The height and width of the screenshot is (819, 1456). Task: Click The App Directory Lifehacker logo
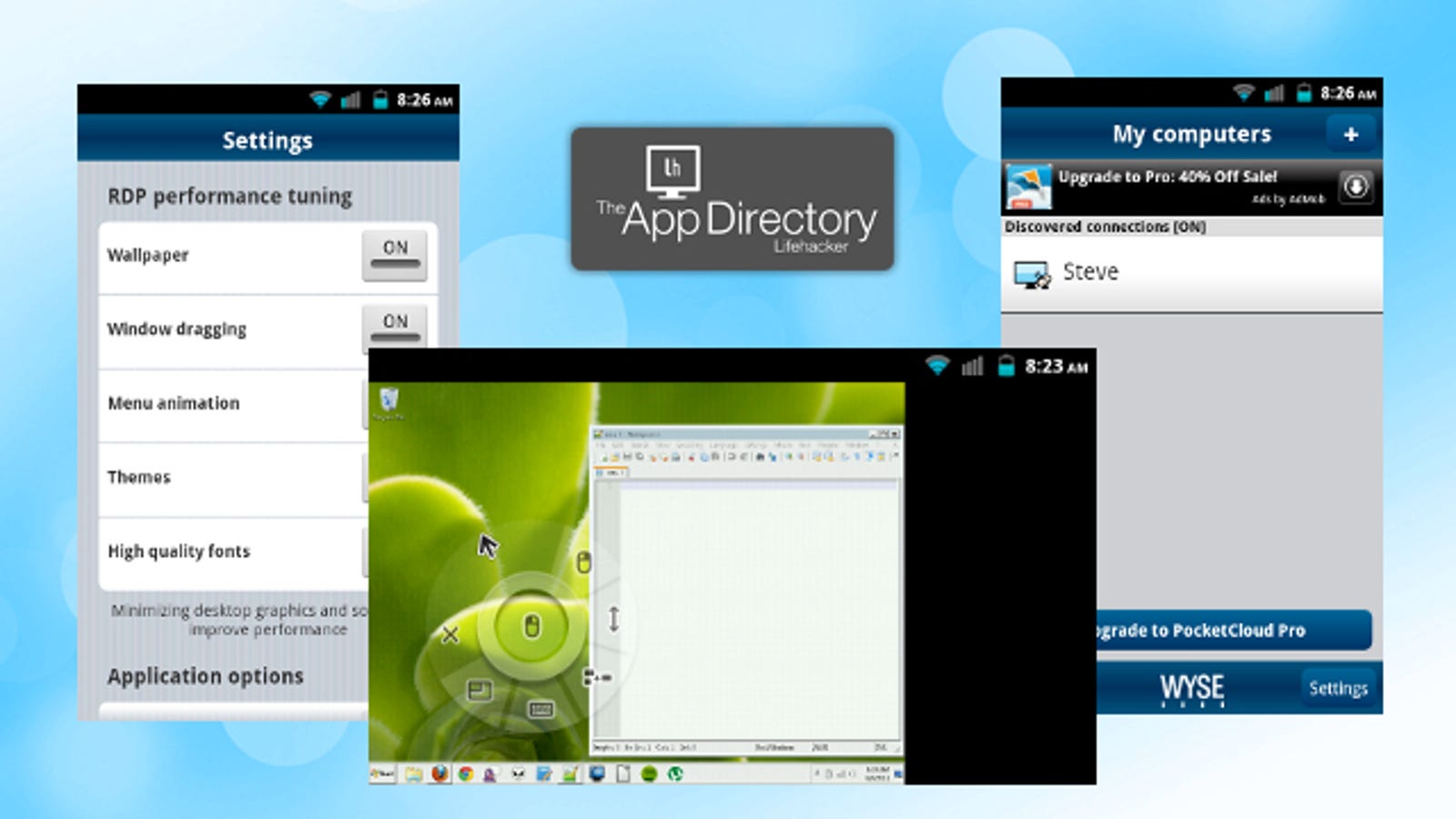point(733,198)
